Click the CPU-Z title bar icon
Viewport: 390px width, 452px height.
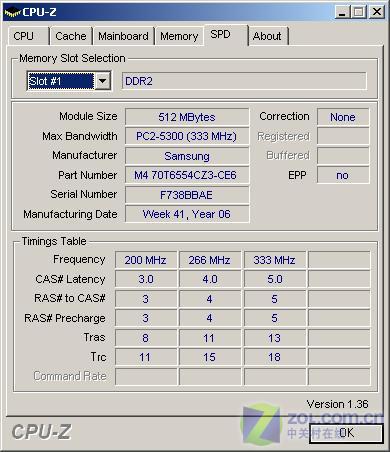point(12,13)
